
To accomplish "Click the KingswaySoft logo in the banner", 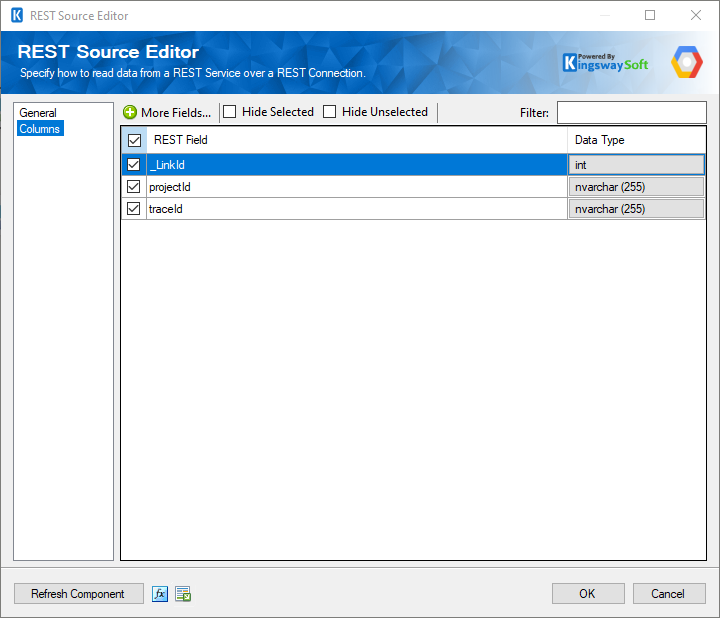I will pyautogui.click(x=605, y=62).
